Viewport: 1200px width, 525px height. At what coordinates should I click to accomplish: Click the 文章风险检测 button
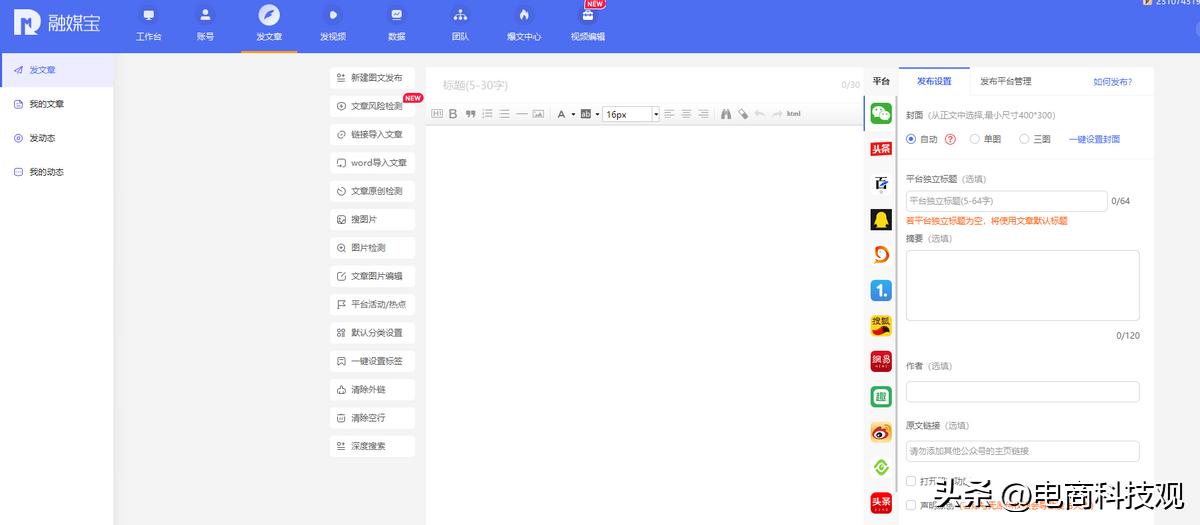click(x=372, y=105)
